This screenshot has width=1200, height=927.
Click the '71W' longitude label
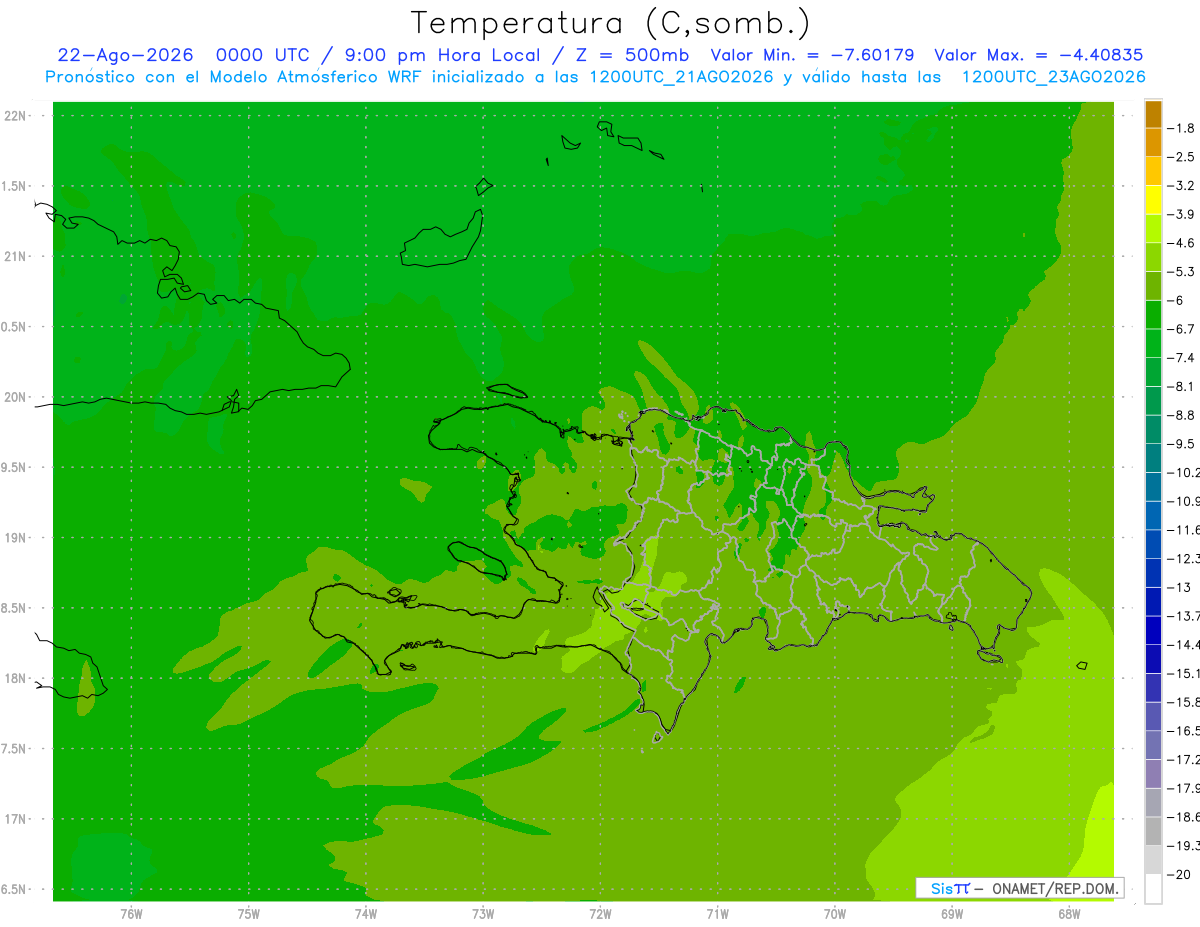click(717, 914)
